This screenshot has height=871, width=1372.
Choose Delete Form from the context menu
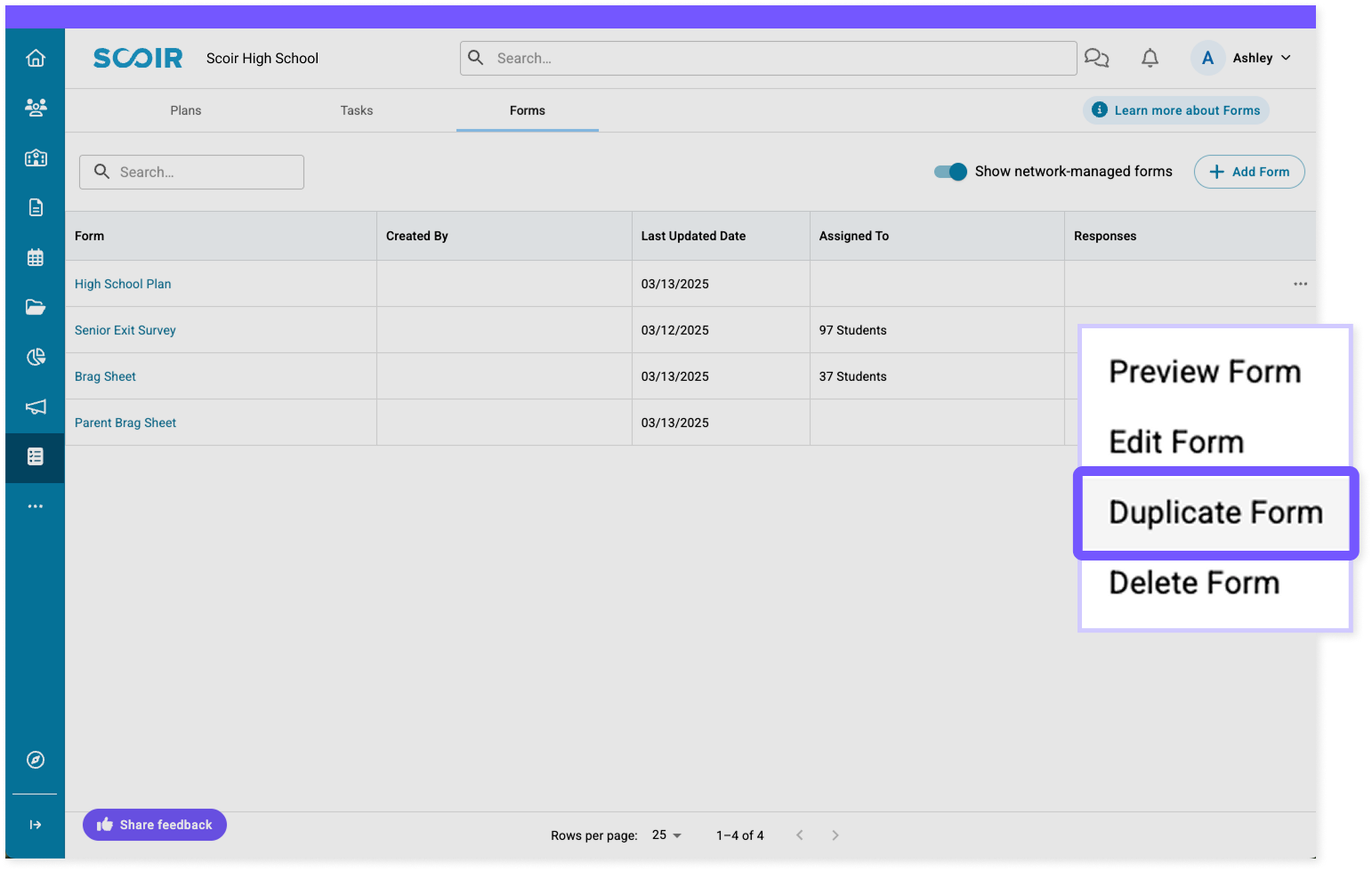1194,583
